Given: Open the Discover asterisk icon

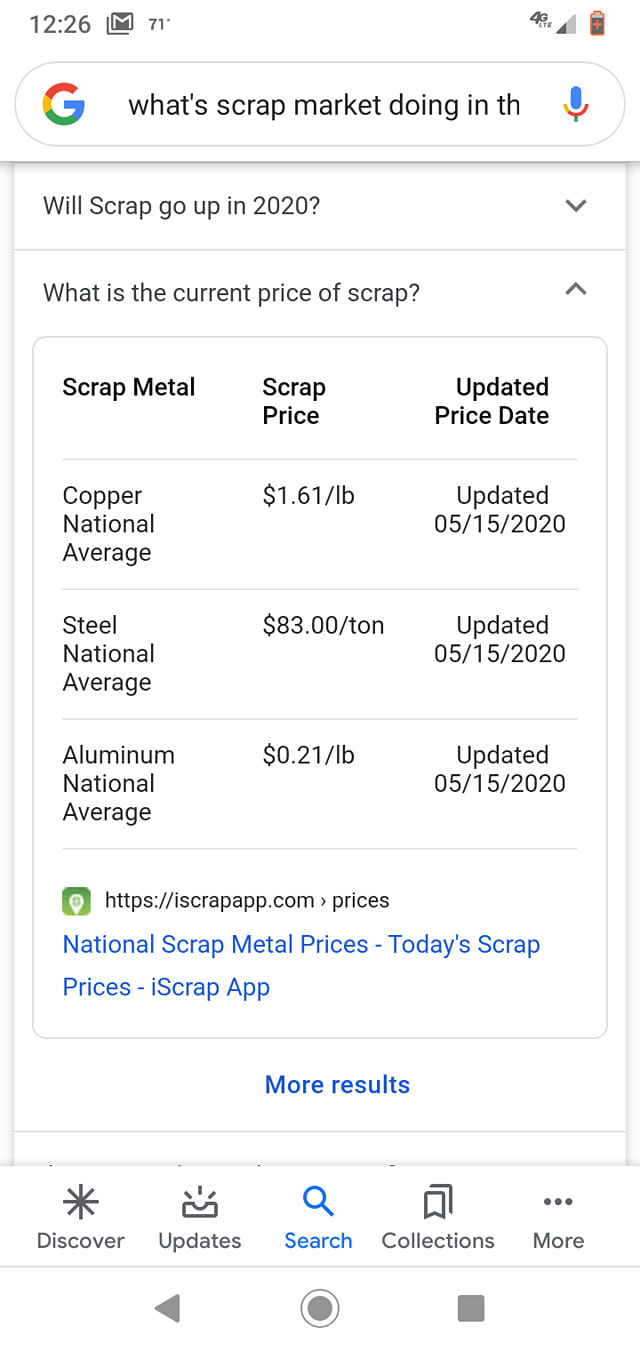Looking at the screenshot, I should tap(80, 1202).
